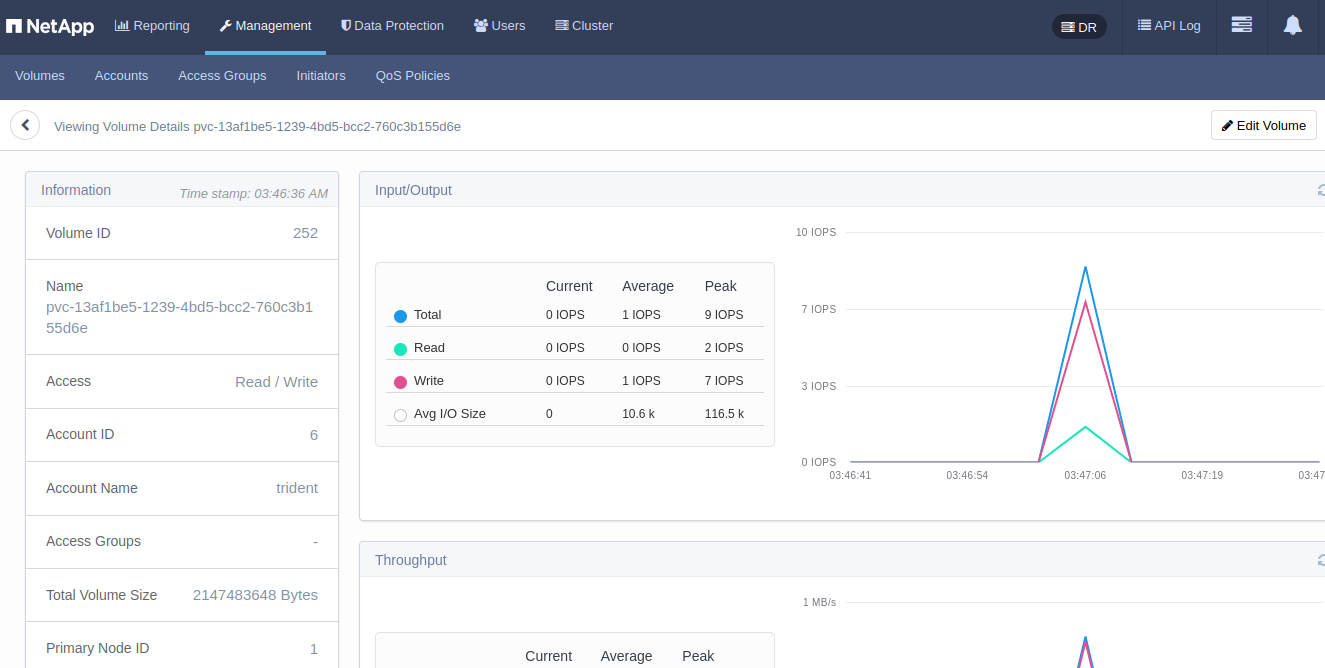Click the Primary Node ID value 1

tap(314, 649)
